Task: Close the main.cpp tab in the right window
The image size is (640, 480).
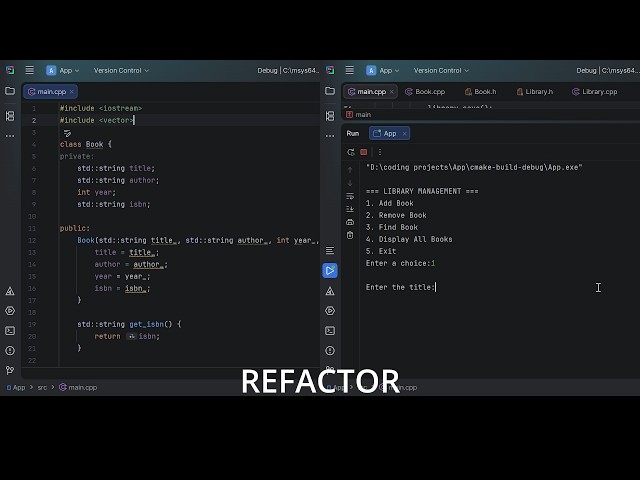Action: click(x=391, y=91)
